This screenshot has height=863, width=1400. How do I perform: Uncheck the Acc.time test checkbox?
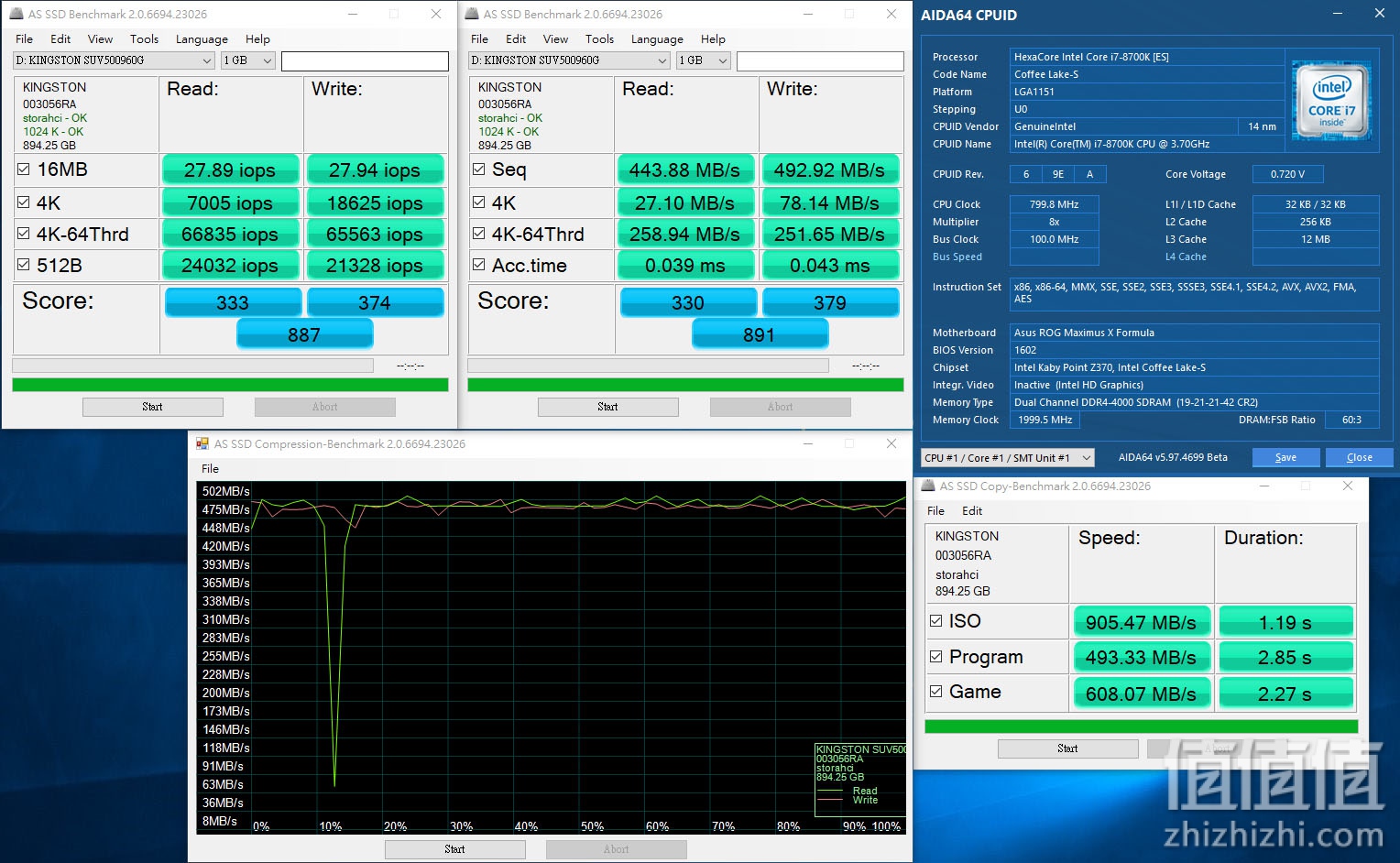tap(479, 265)
